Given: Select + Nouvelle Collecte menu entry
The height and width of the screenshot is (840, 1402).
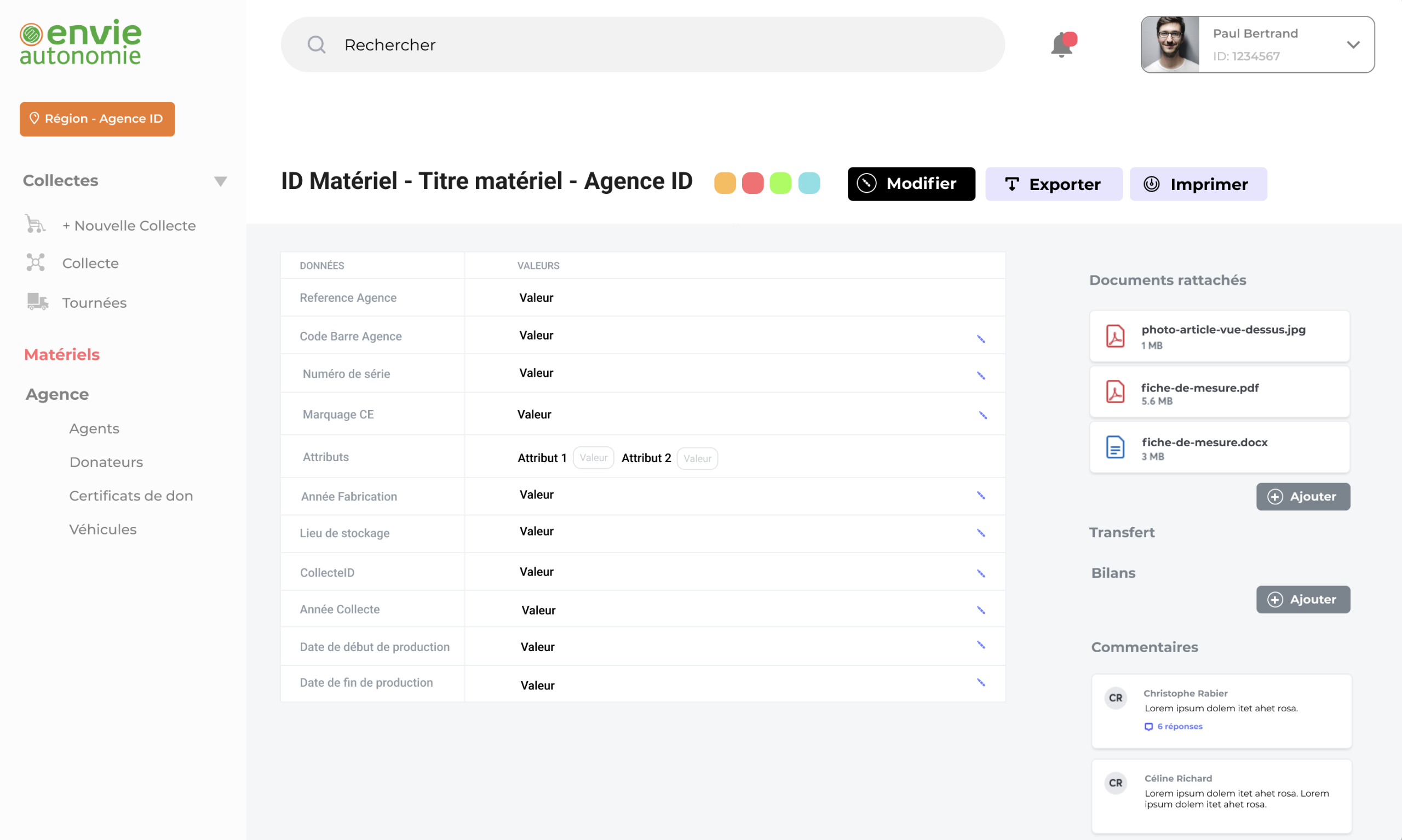Looking at the screenshot, I should click(129, 225).
